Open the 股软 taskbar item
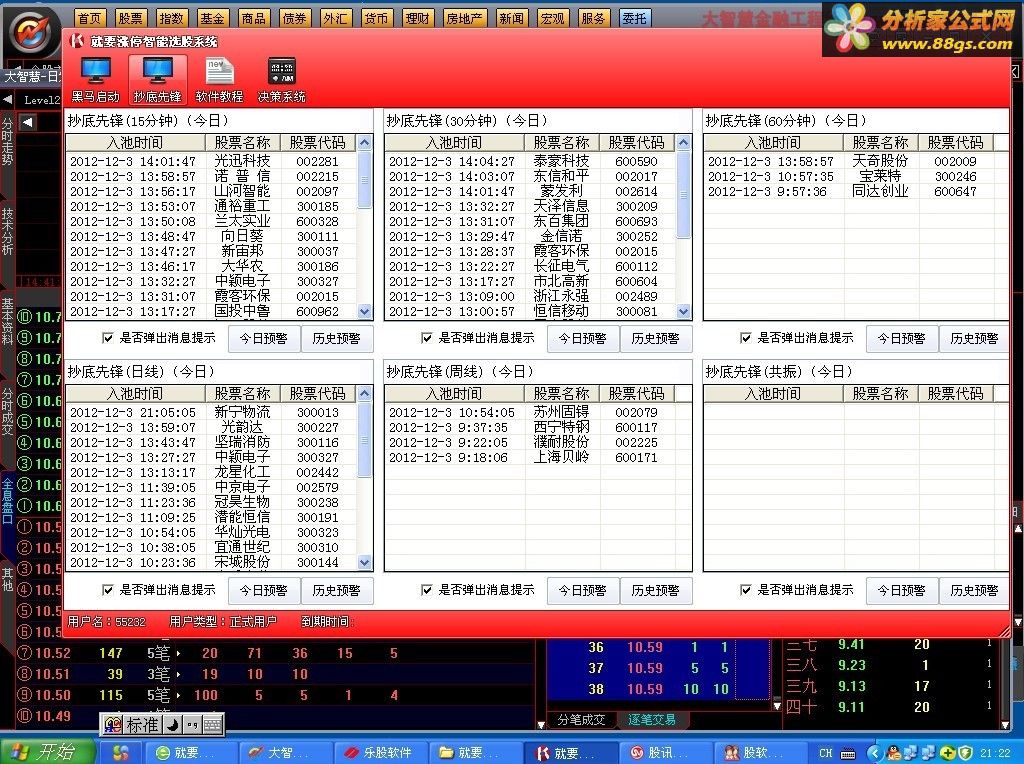 pos(760,752)
